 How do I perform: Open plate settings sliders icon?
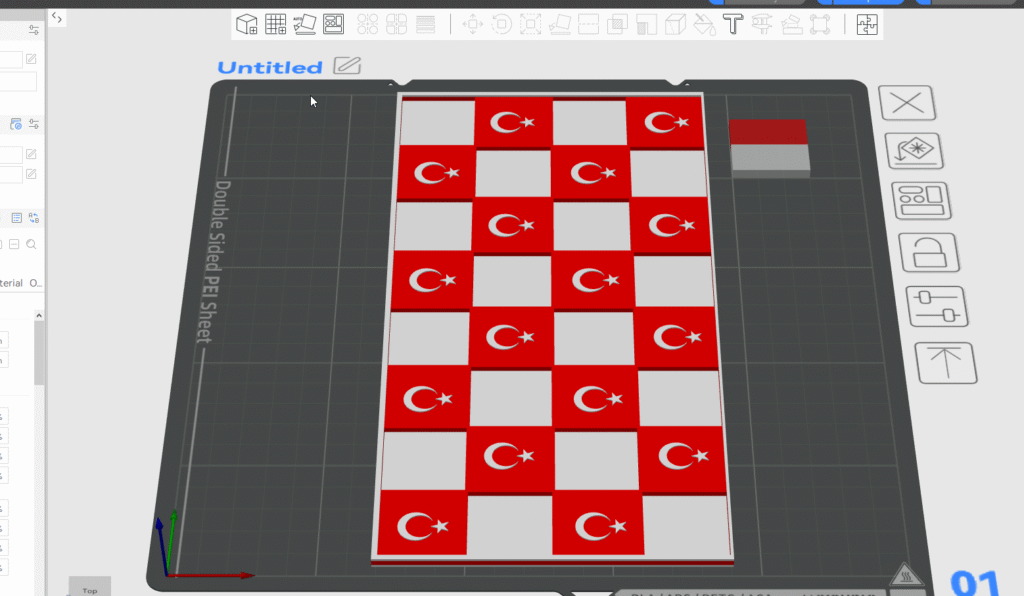pyautogui.click(x=936, y=307)
